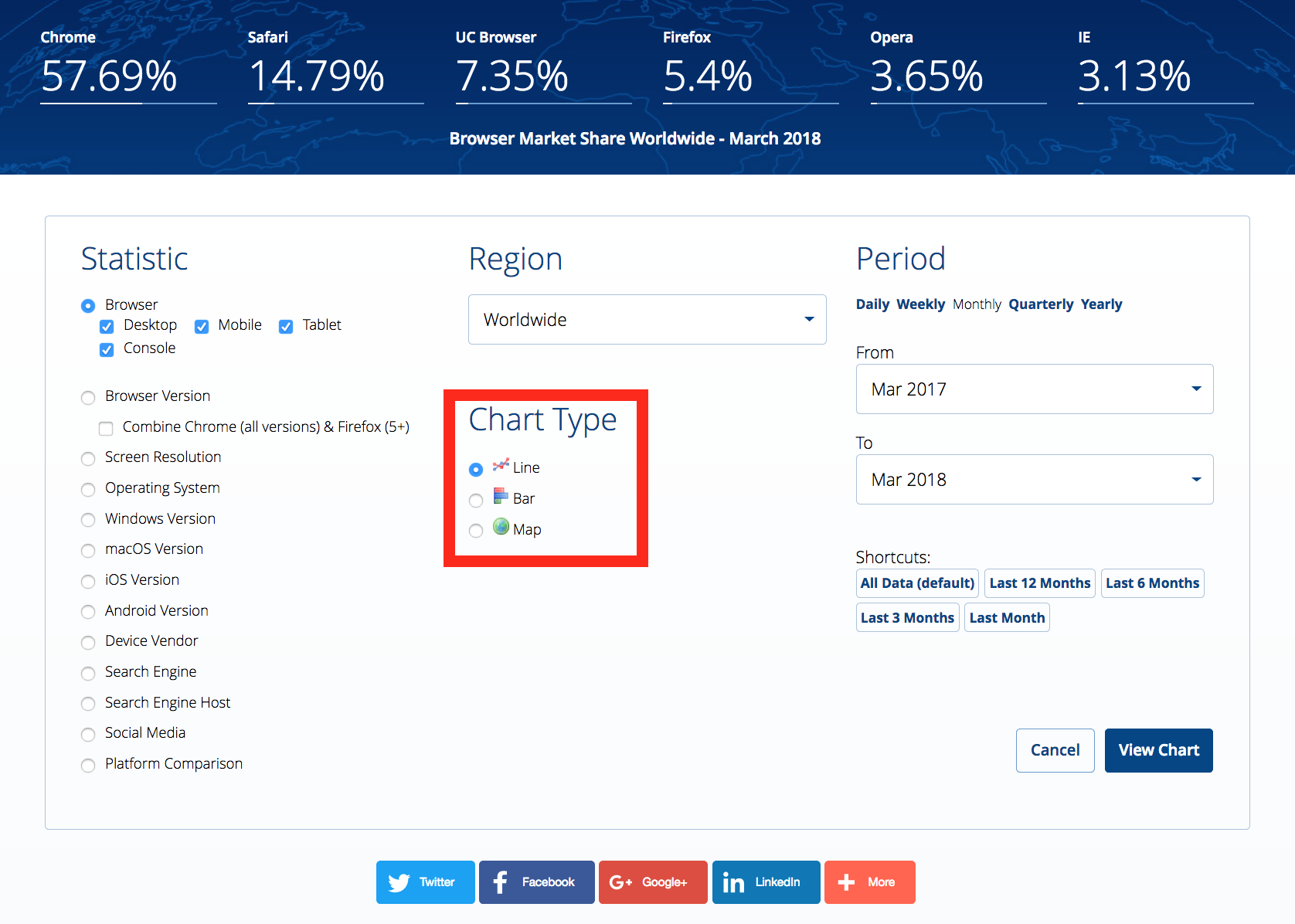The image size is (1295, 924).
Task: Click the Google+ logo icon
Action: pyautogui.click(x=620, y=882)
